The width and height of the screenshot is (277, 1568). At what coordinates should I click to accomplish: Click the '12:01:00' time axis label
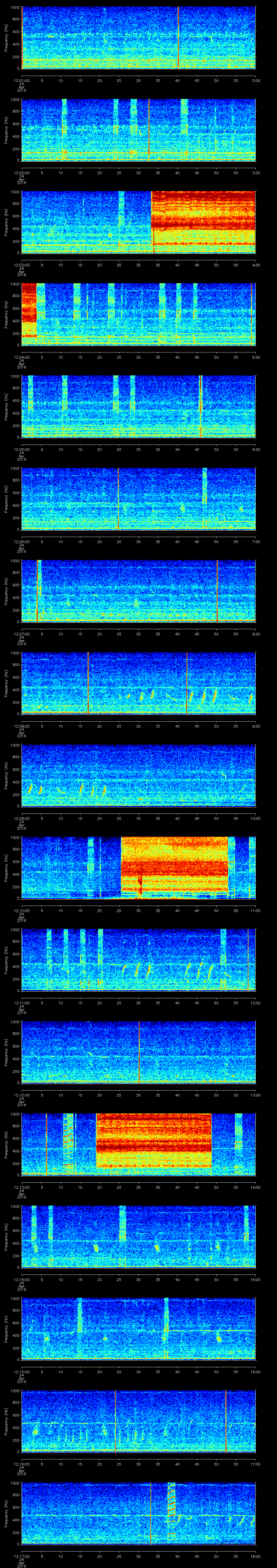tap(21, 80)
